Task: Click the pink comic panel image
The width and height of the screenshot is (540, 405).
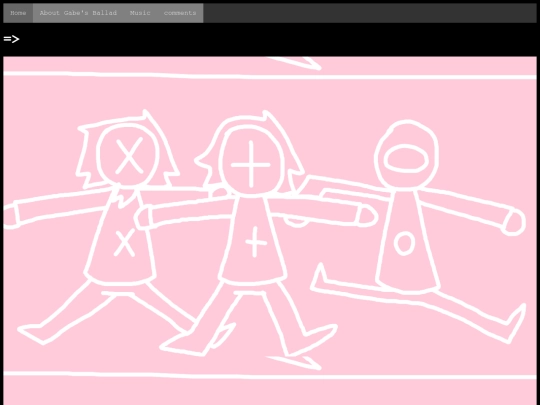Action: point(270,231)
